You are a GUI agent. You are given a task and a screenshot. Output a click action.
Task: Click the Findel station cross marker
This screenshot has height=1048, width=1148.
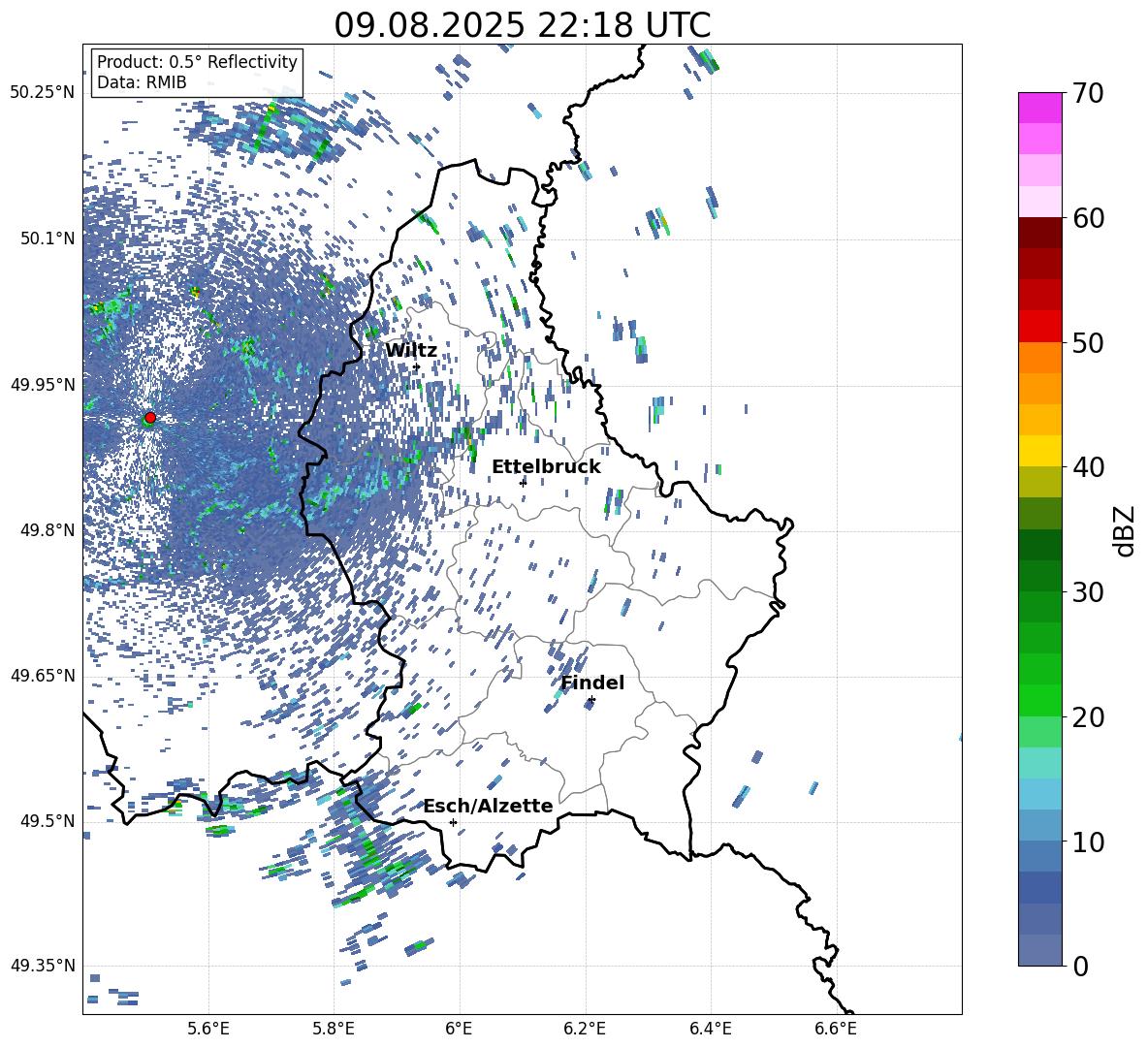click(x=590, y=700)
